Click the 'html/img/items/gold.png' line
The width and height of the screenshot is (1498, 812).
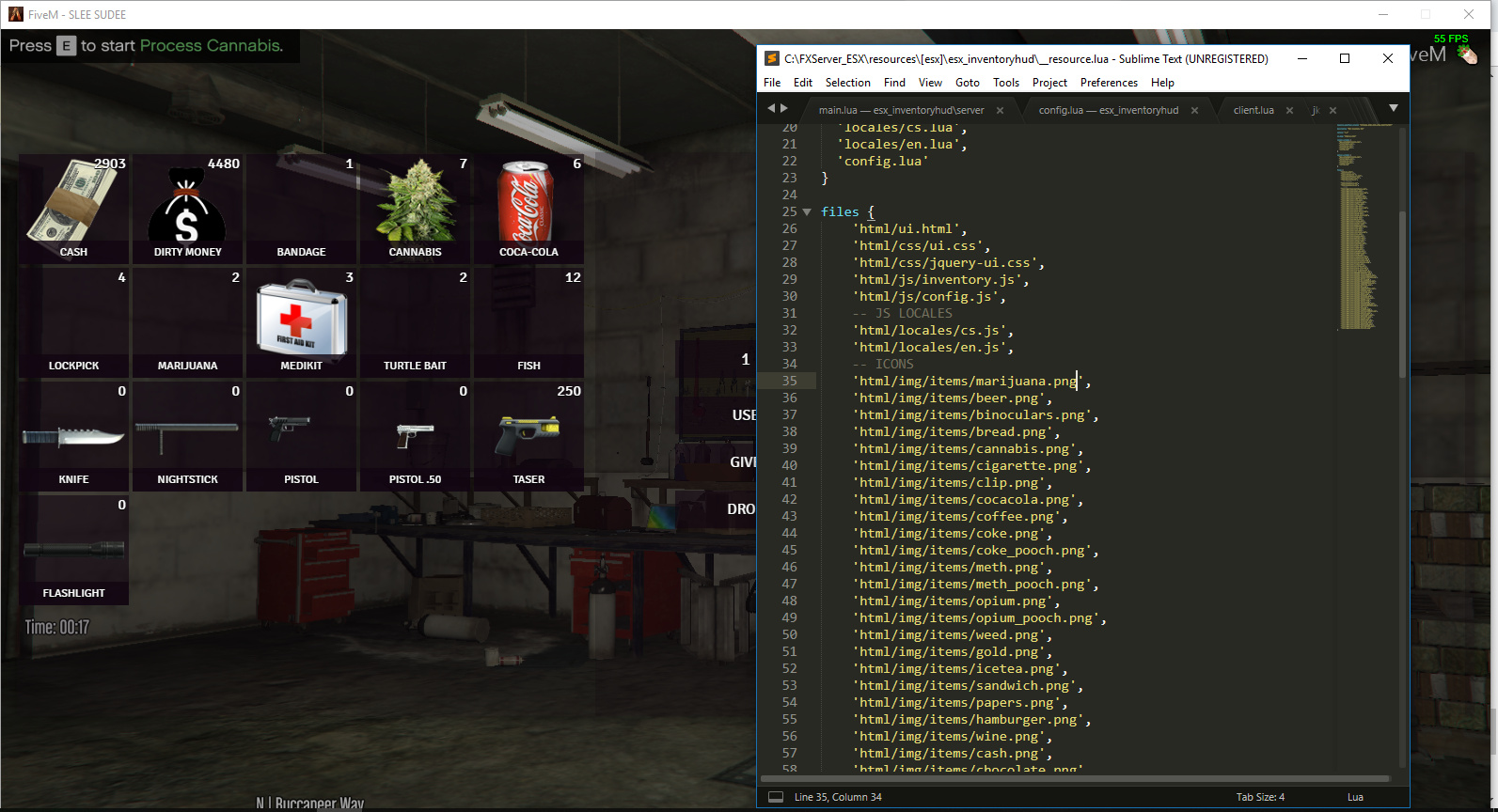point(953,651)
